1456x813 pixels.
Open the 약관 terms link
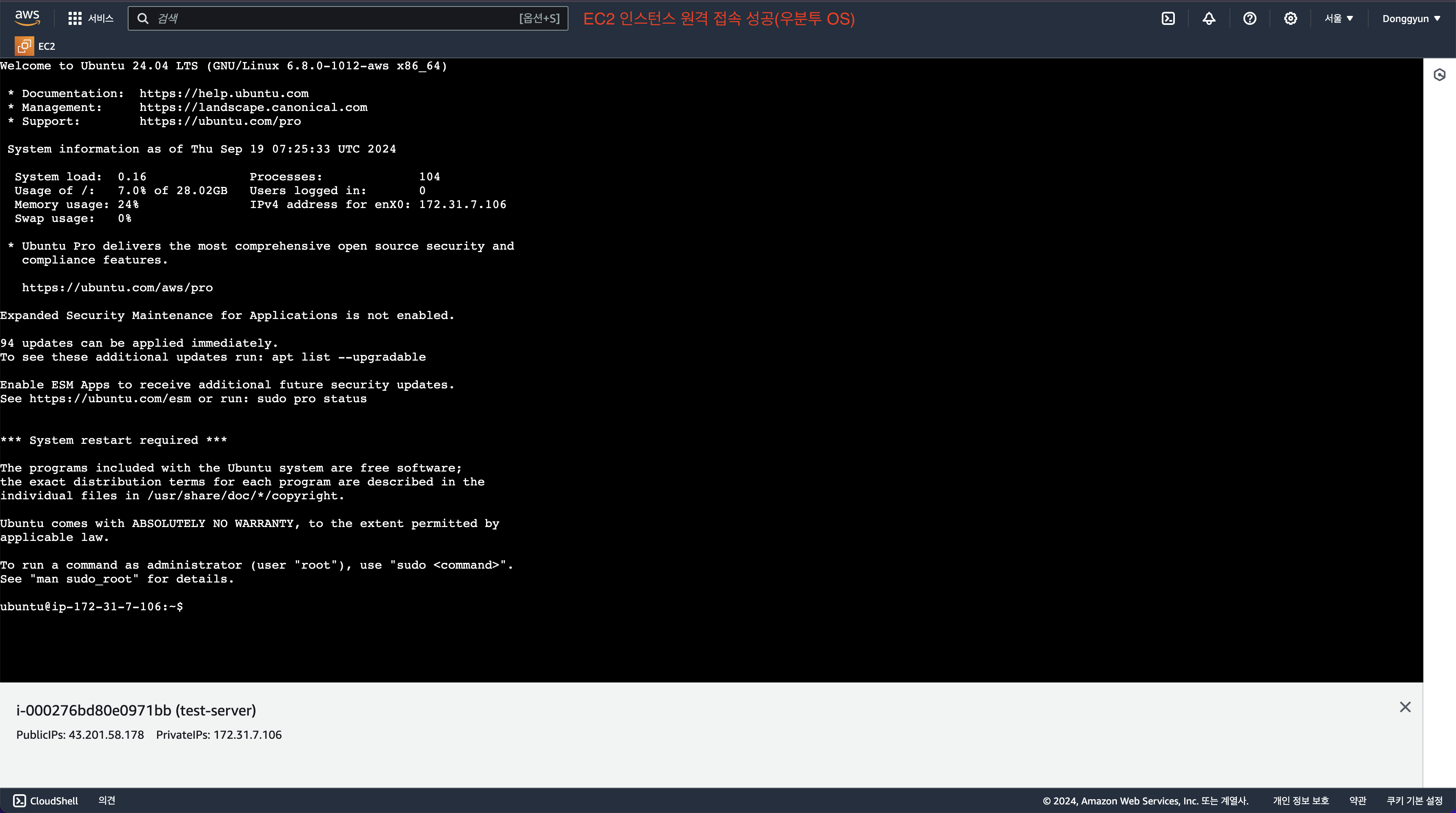click(x=1357, y=801)
